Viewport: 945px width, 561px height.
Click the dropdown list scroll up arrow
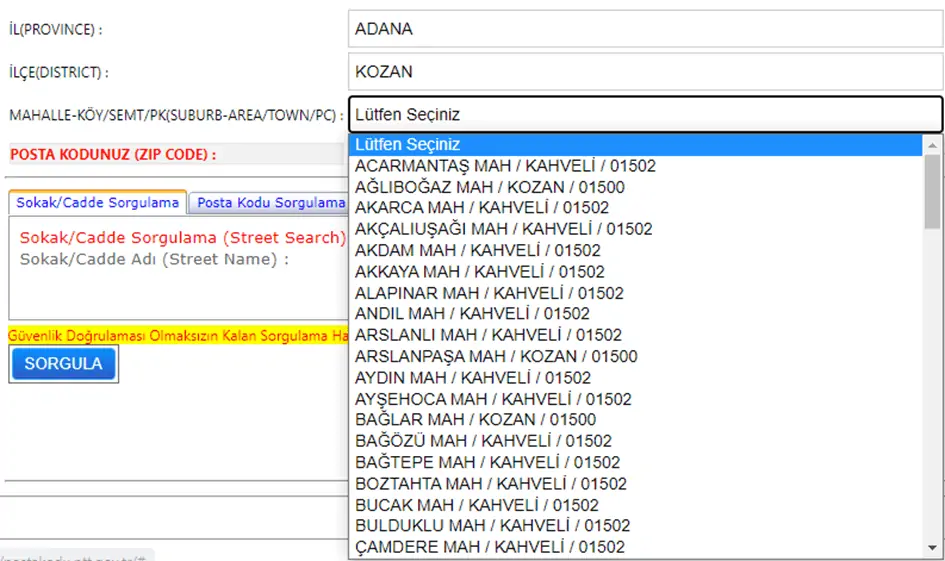click(932, 145)
